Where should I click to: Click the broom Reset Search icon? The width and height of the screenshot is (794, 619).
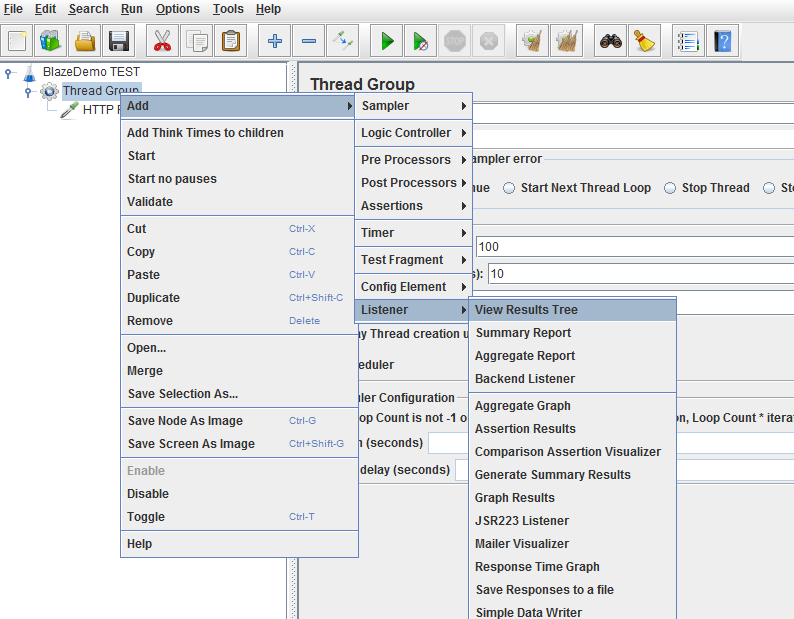pos(646,41)
